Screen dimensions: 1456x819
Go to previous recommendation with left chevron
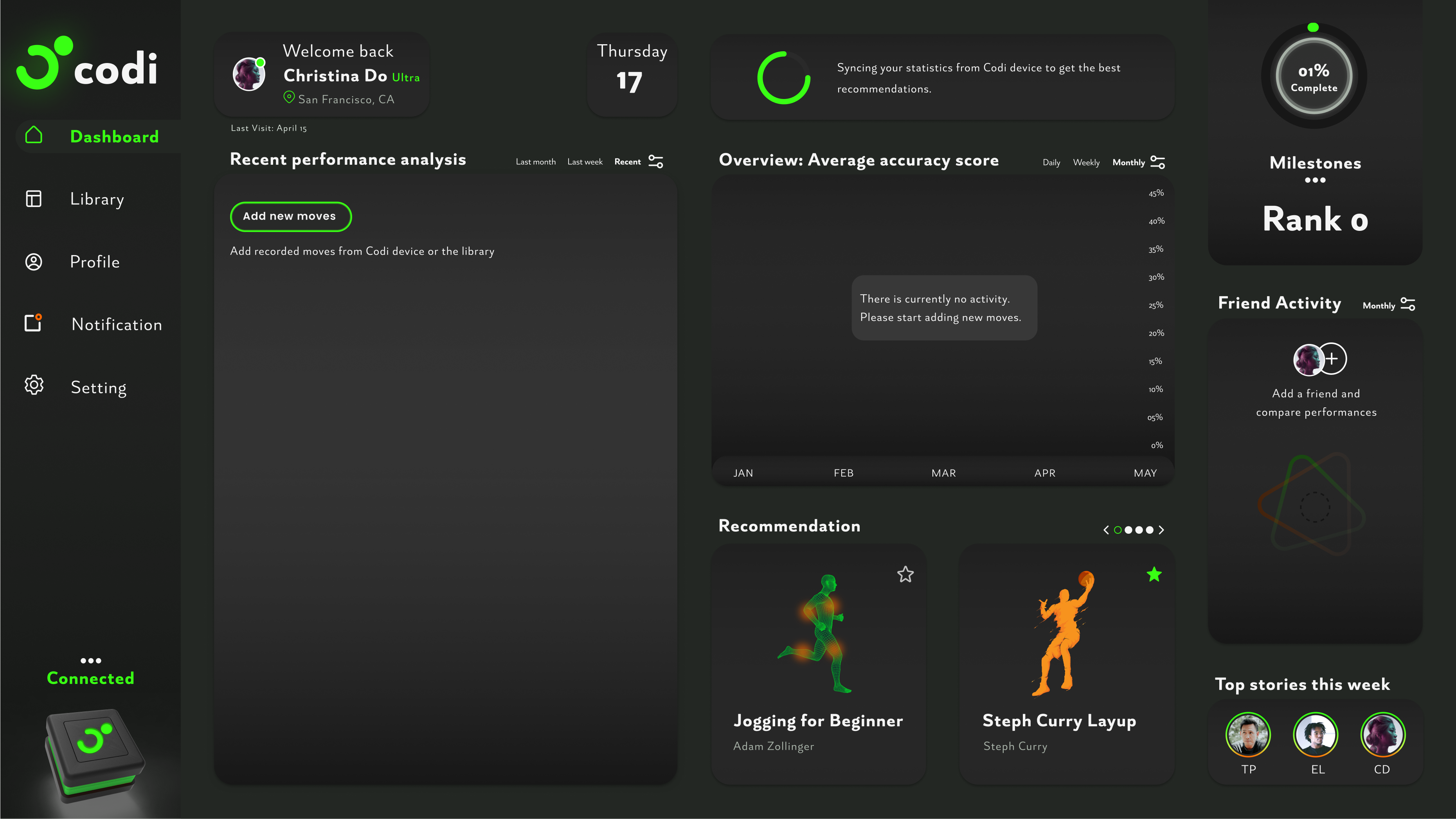coord(1106,530)
